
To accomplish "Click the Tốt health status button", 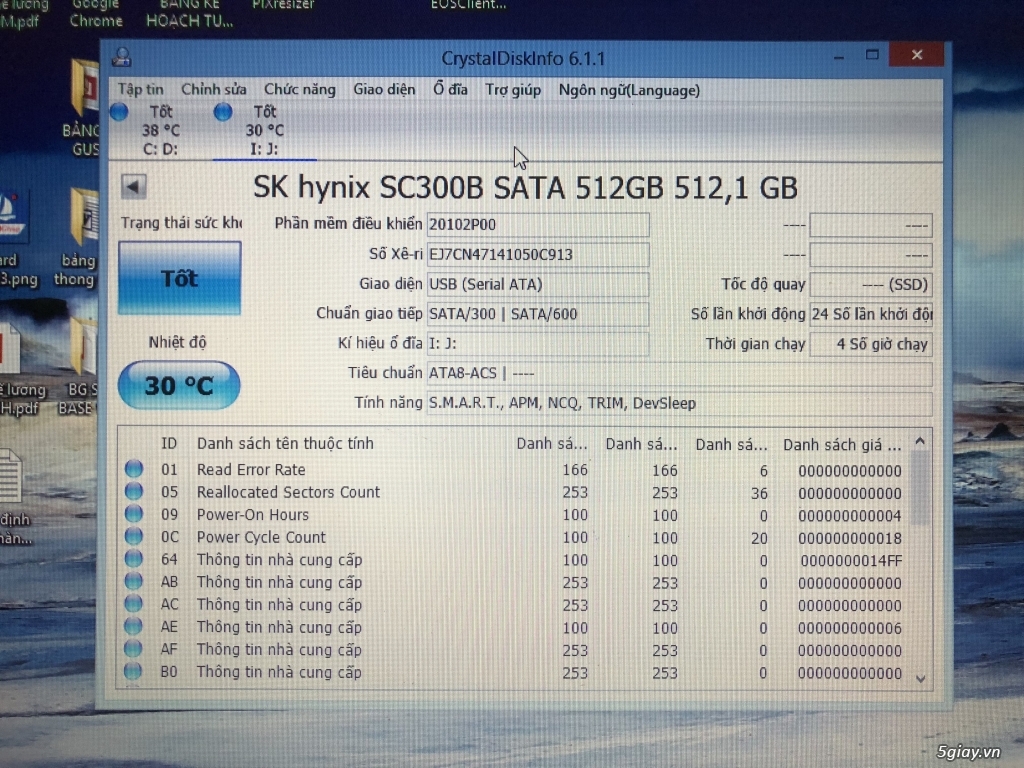I will pyautogui.click(x=180, y=278).
